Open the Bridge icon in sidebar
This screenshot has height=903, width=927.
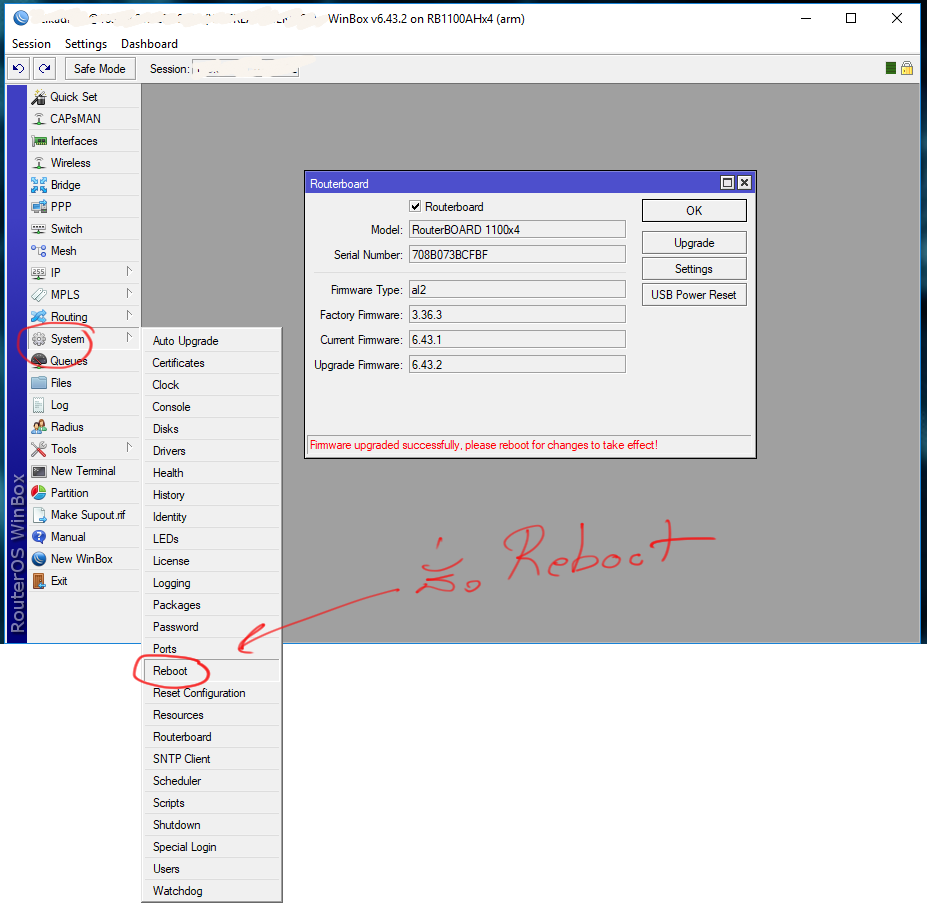pos(39,185)
